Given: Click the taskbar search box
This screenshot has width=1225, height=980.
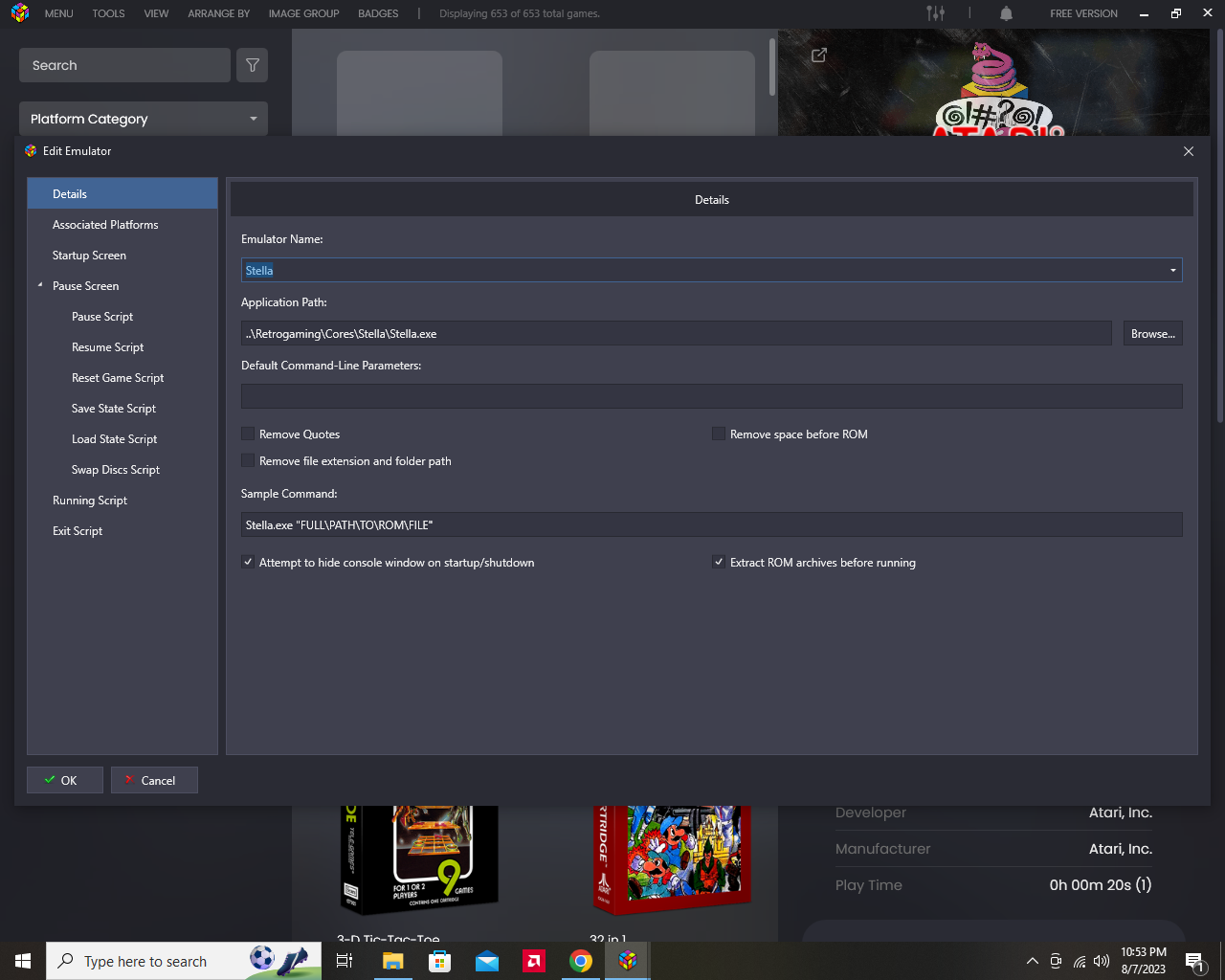Looking at the screenshot, I should [x=184, y=961].
